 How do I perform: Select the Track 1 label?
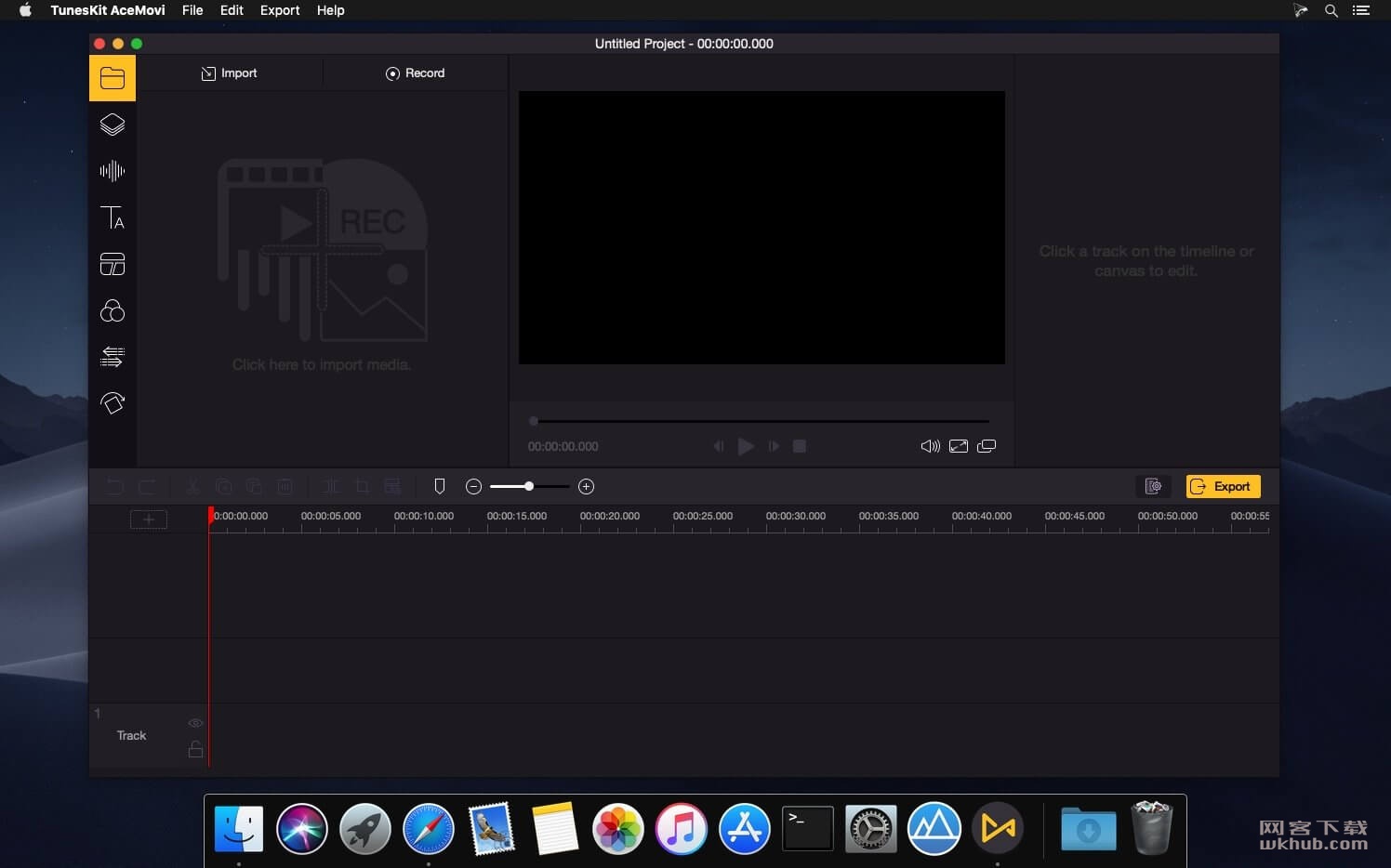(131, 735)
